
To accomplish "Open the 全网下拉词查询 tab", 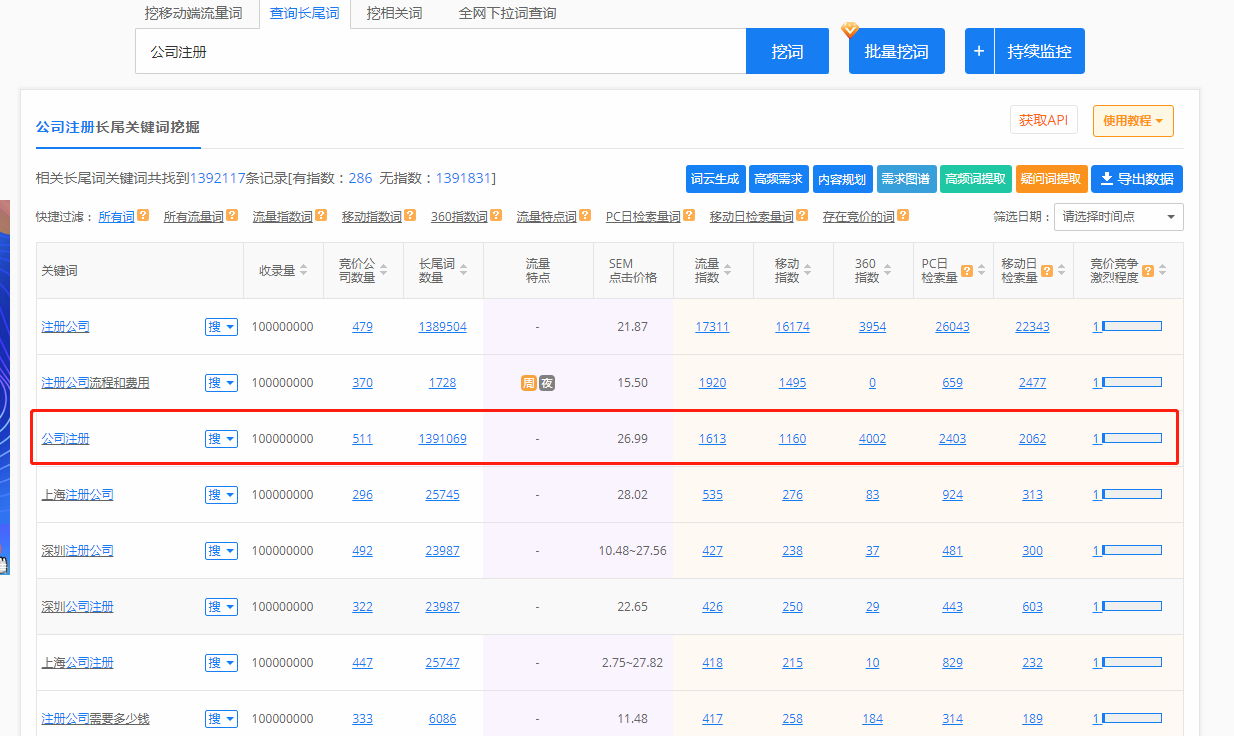I will (x=507, y=13).
